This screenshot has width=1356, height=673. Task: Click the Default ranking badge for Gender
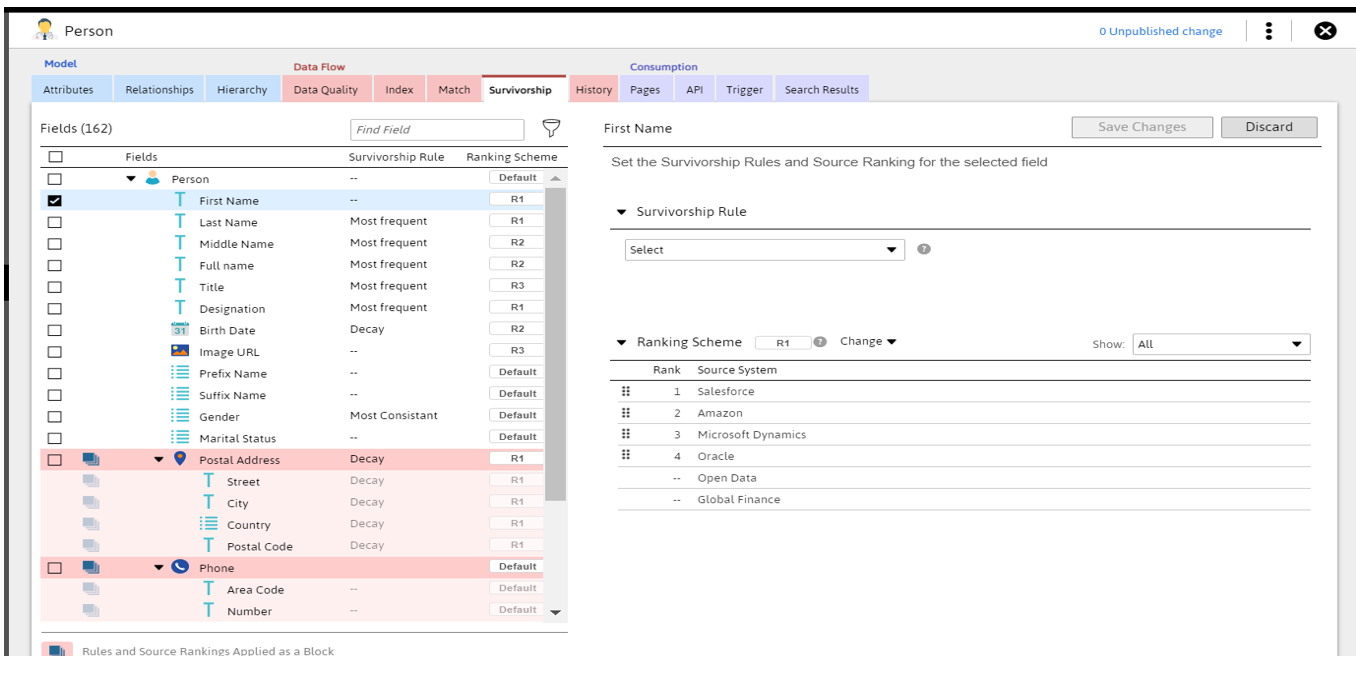(x=517, y=415)
